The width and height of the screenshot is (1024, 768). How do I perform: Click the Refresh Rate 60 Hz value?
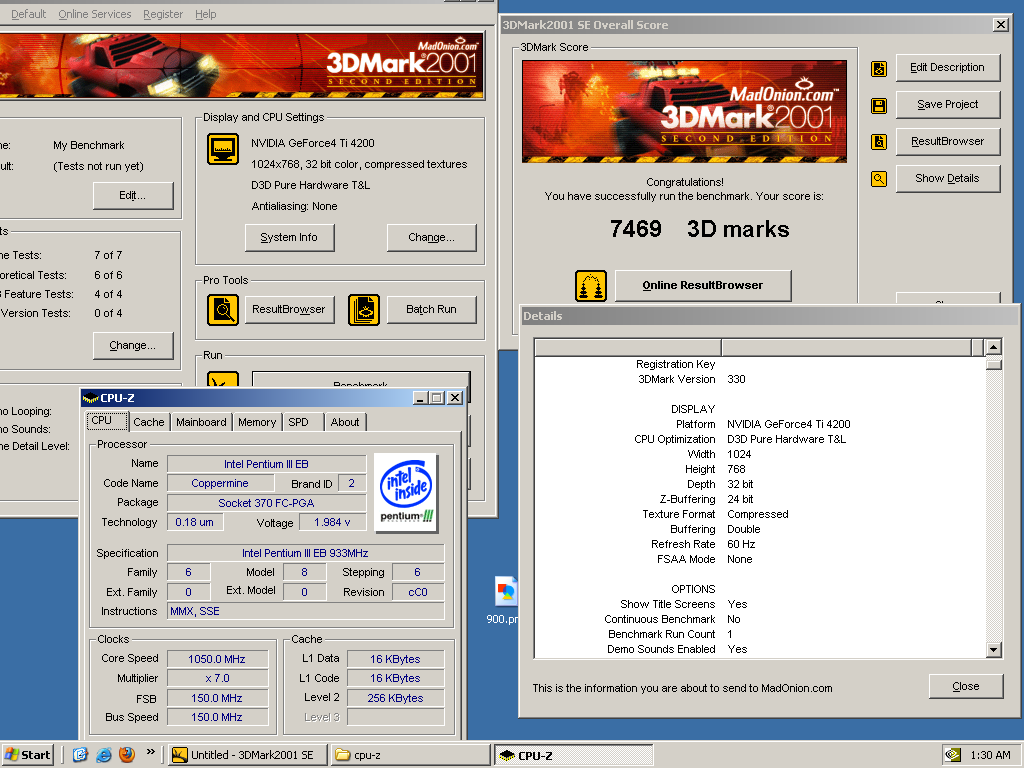tap(741, 545)
